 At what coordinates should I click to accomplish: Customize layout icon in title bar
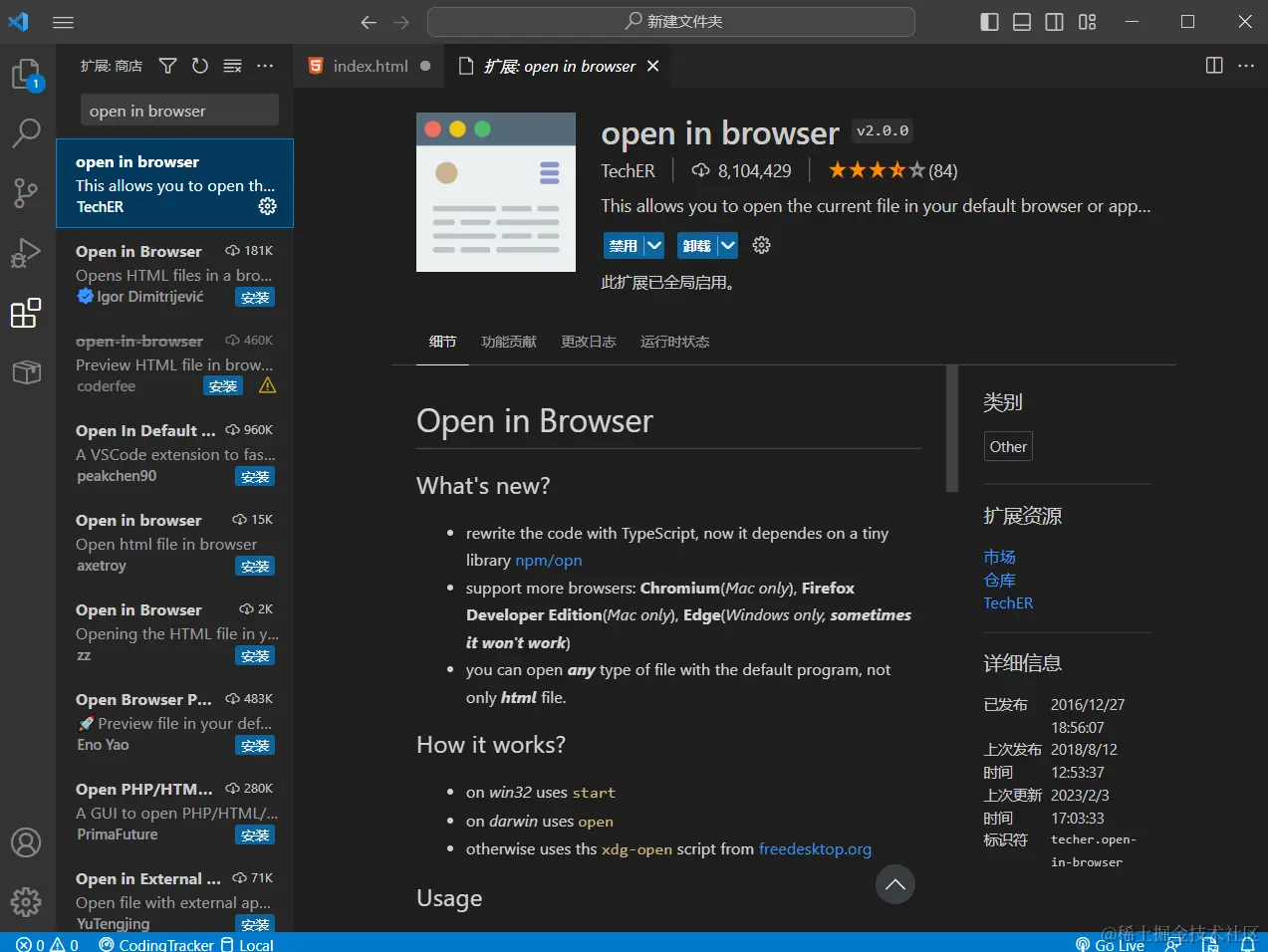pyautogui.click(x=1088, y=22)
